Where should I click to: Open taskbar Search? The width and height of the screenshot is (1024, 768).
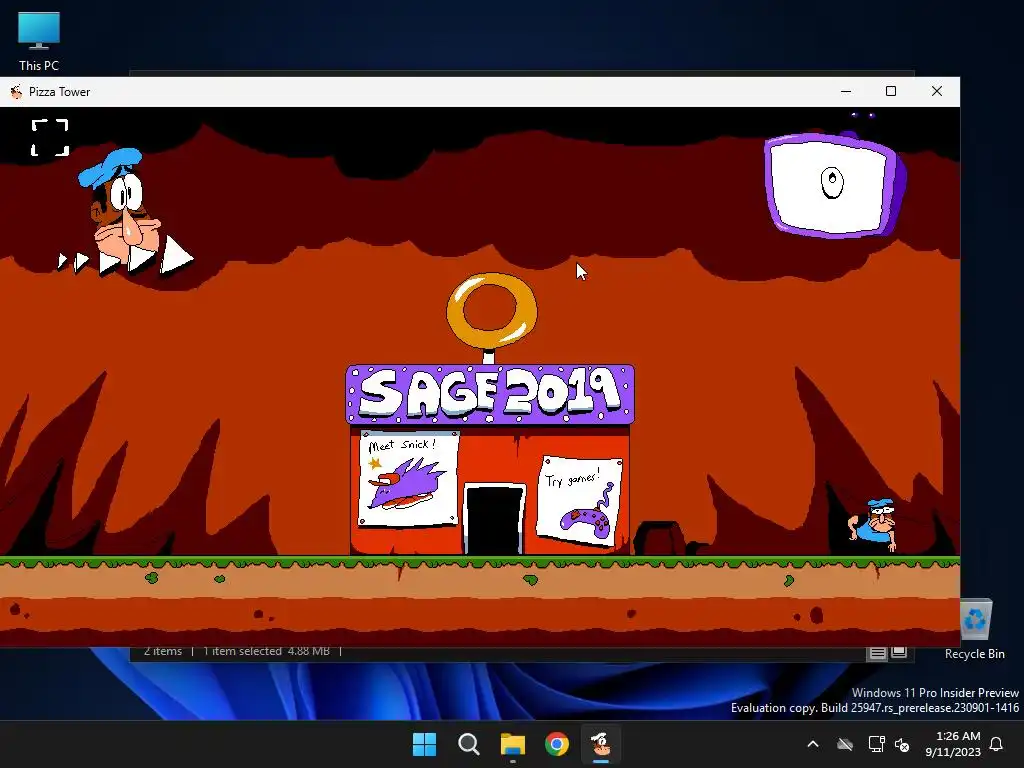(469, 744)
